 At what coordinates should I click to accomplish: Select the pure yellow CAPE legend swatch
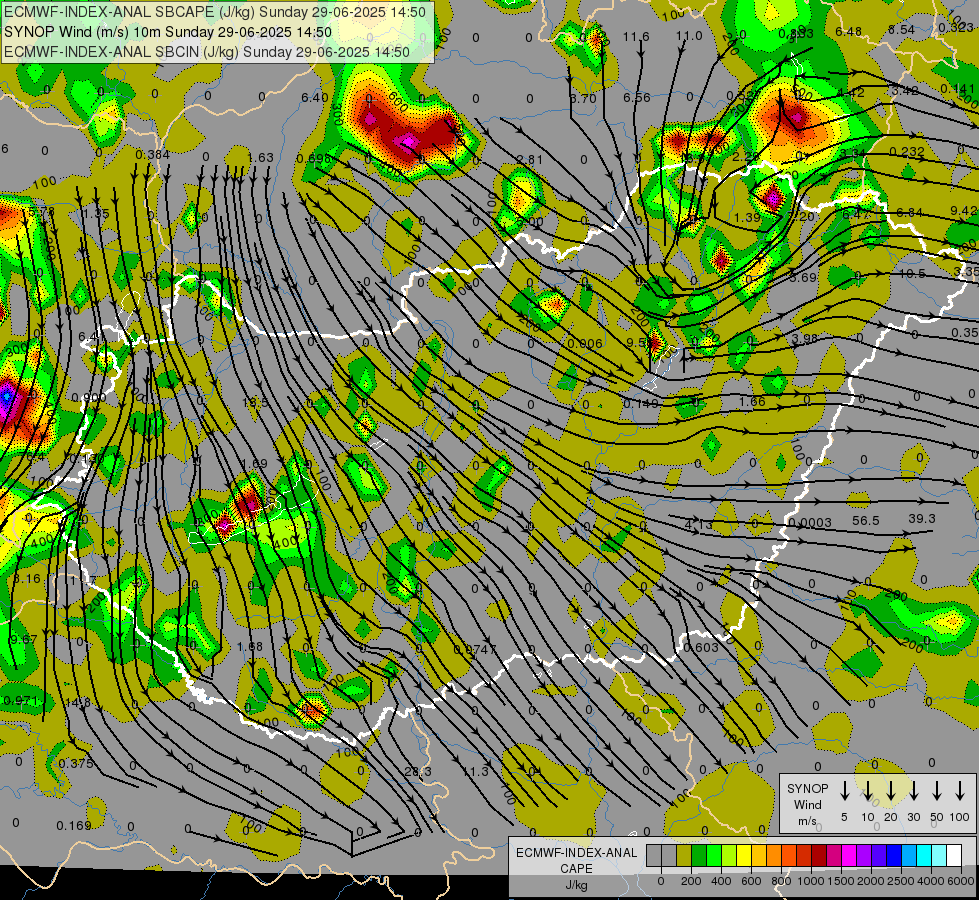744,856
